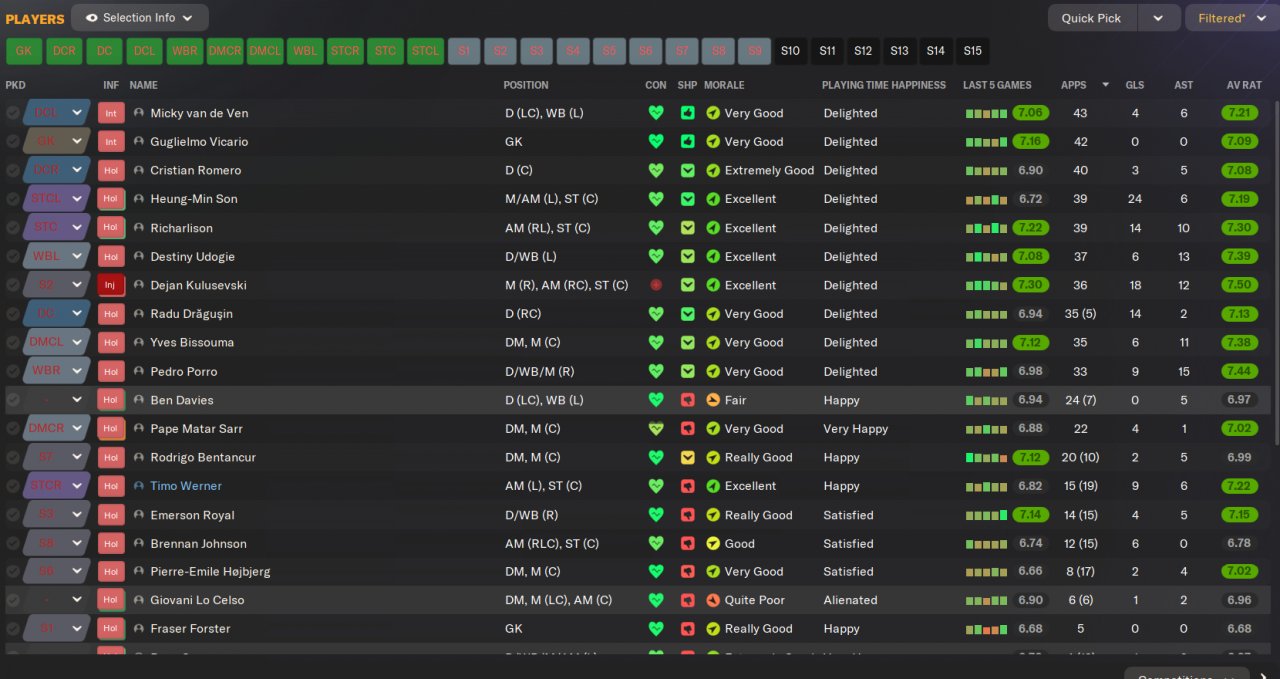This screenshot has width=1280, height=679.
Task: Click Emerson Royal's match sharpness icon
Action: point(687,515)
